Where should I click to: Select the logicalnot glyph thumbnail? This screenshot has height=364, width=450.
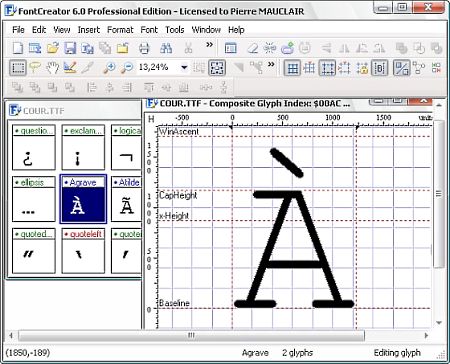point(126,147)
